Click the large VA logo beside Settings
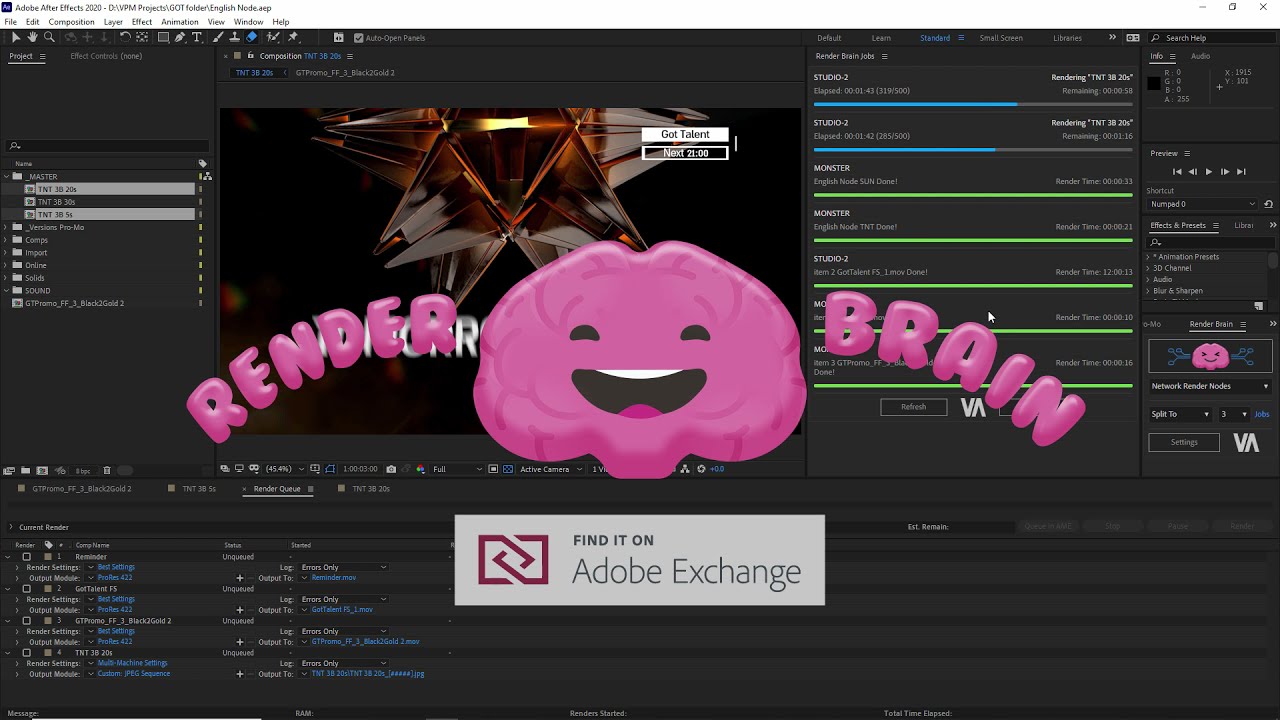The image size is (1280, 720). coord(1246,443)
